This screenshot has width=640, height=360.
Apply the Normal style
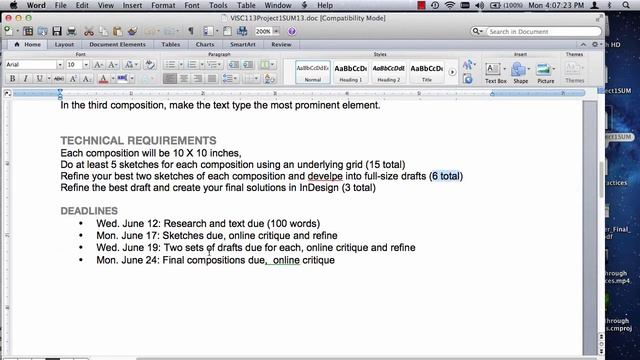pos(313,72)
